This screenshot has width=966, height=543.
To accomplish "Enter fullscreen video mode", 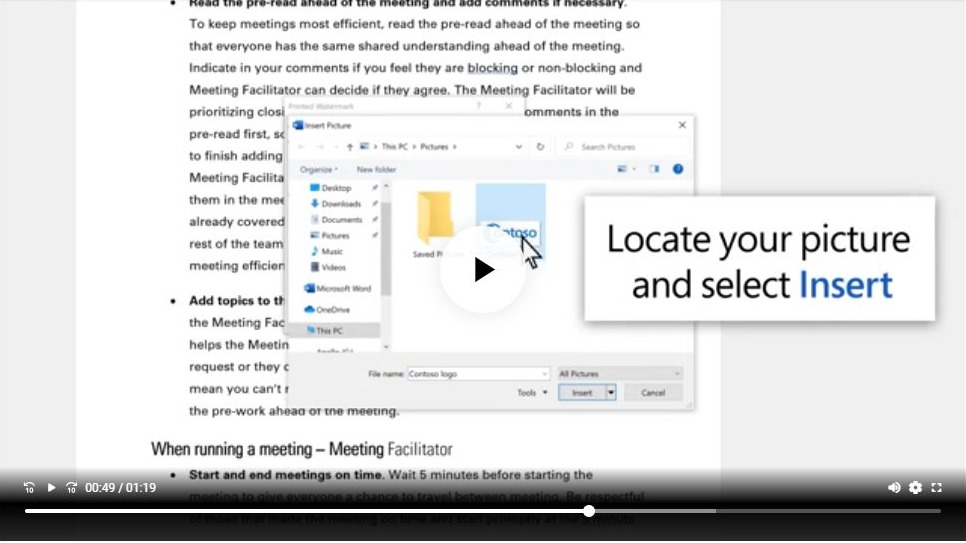I will [936, 488].
